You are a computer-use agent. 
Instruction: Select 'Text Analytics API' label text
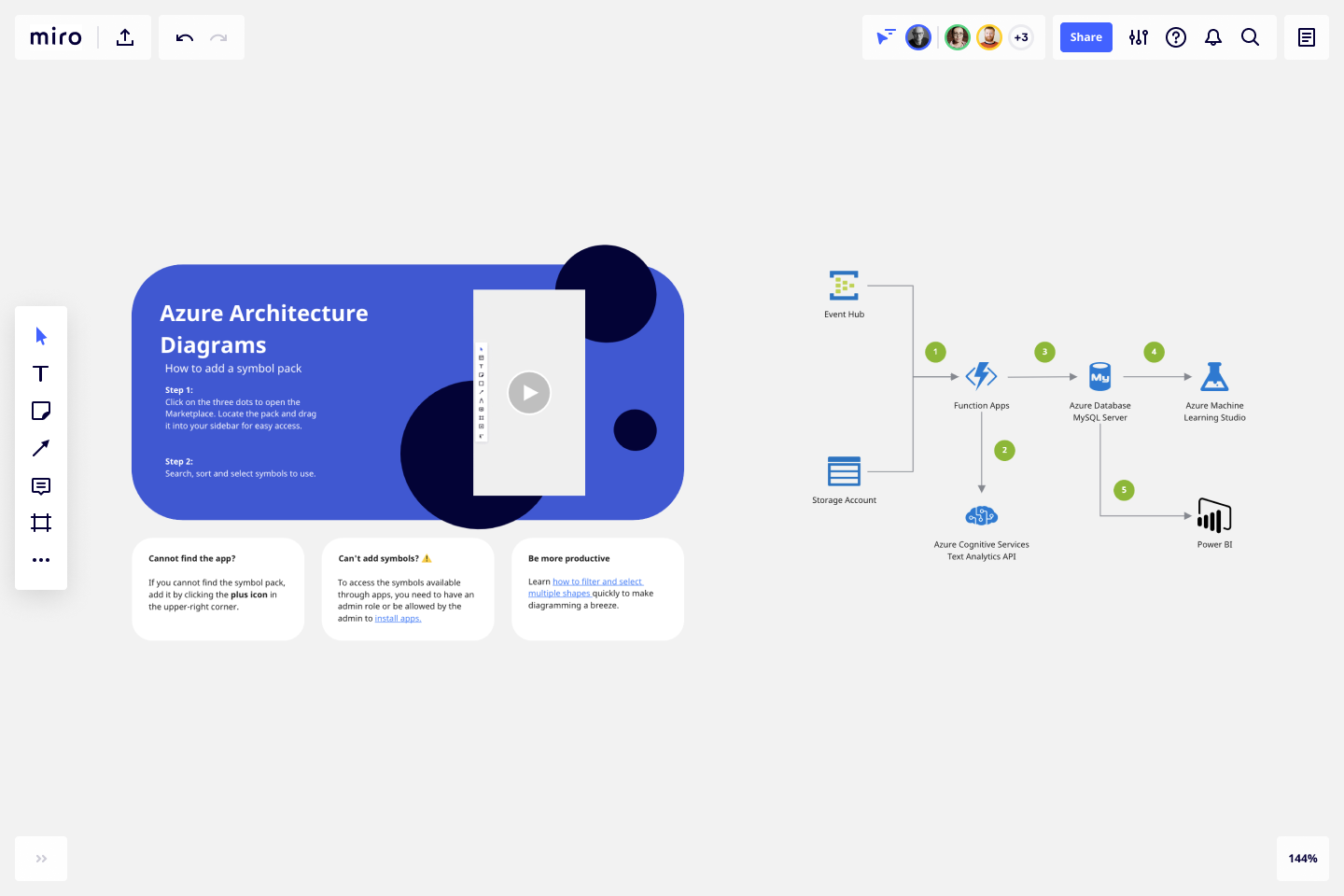(x=981, y=556)
